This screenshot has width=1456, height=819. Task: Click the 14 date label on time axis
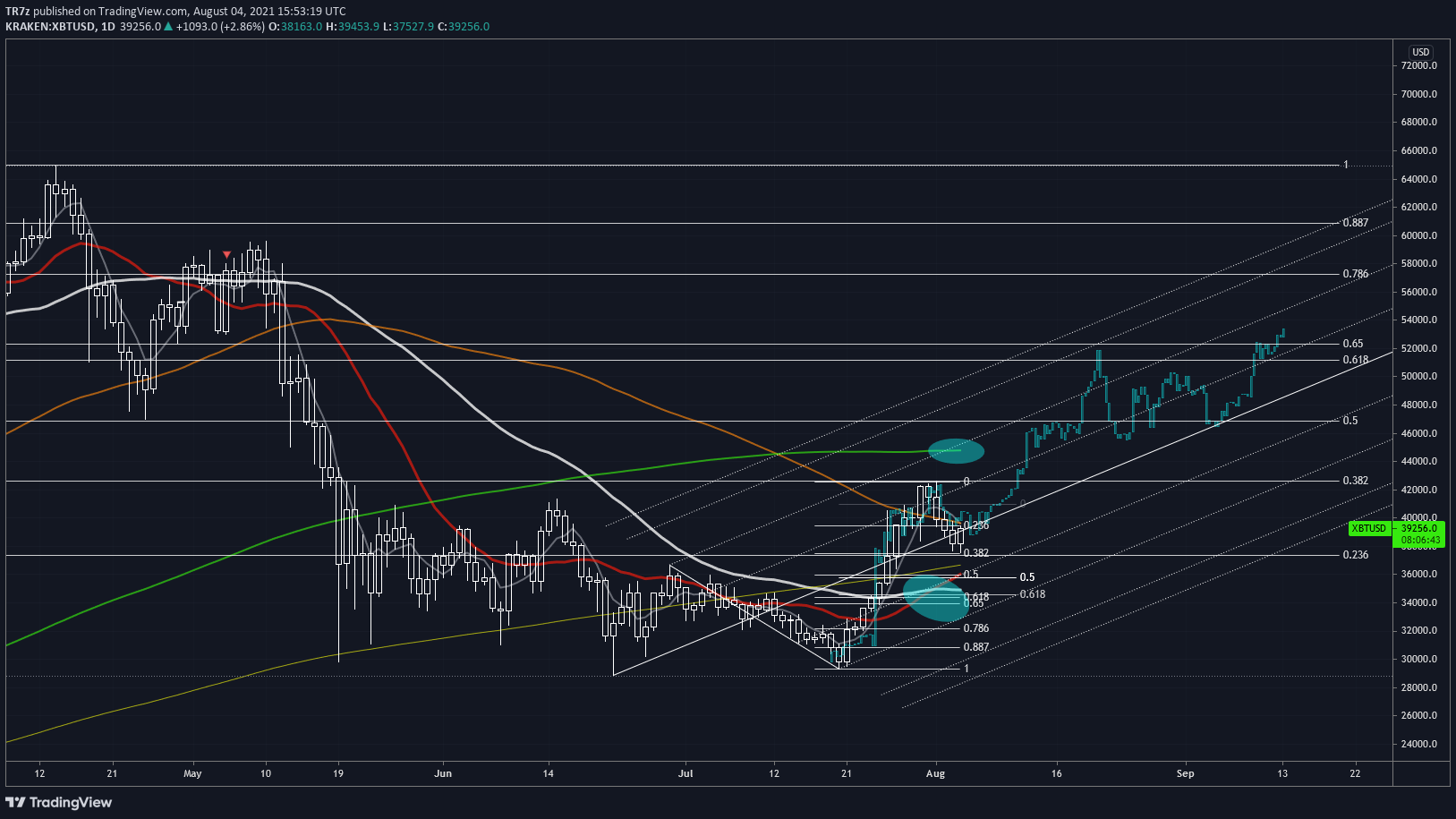click(549, 773)
